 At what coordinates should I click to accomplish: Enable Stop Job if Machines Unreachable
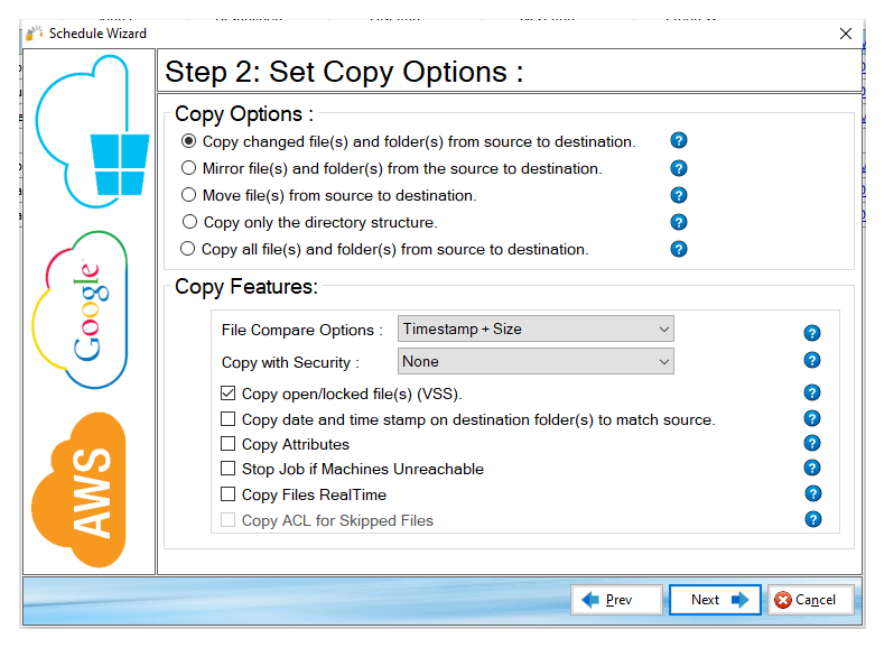[228, 469]
